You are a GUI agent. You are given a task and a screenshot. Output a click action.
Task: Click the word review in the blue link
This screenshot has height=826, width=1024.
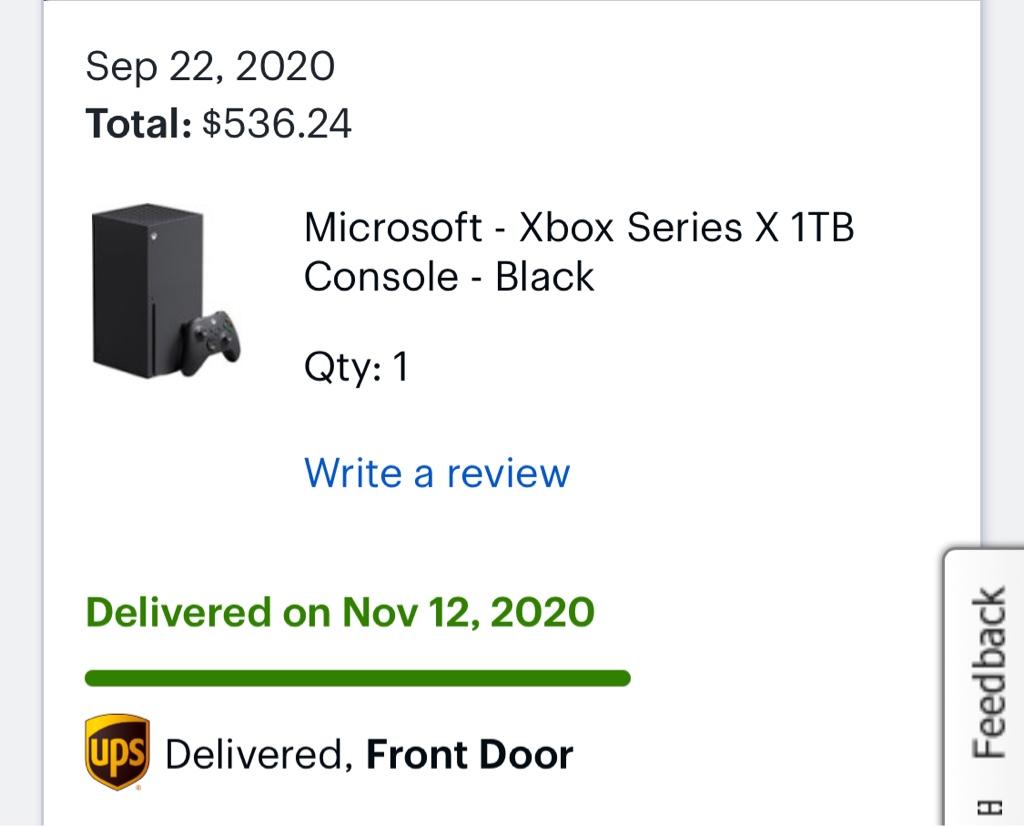508,473
